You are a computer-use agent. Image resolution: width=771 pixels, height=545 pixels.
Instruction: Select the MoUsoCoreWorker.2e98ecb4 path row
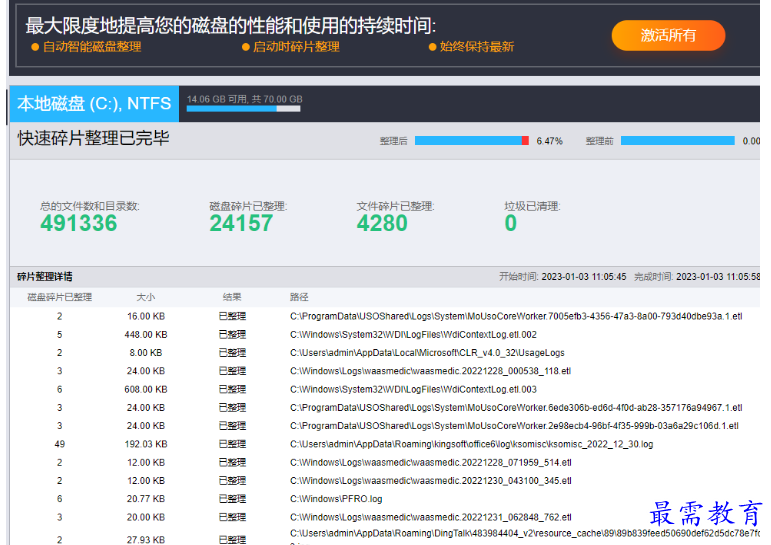click(x=385, y=426)
